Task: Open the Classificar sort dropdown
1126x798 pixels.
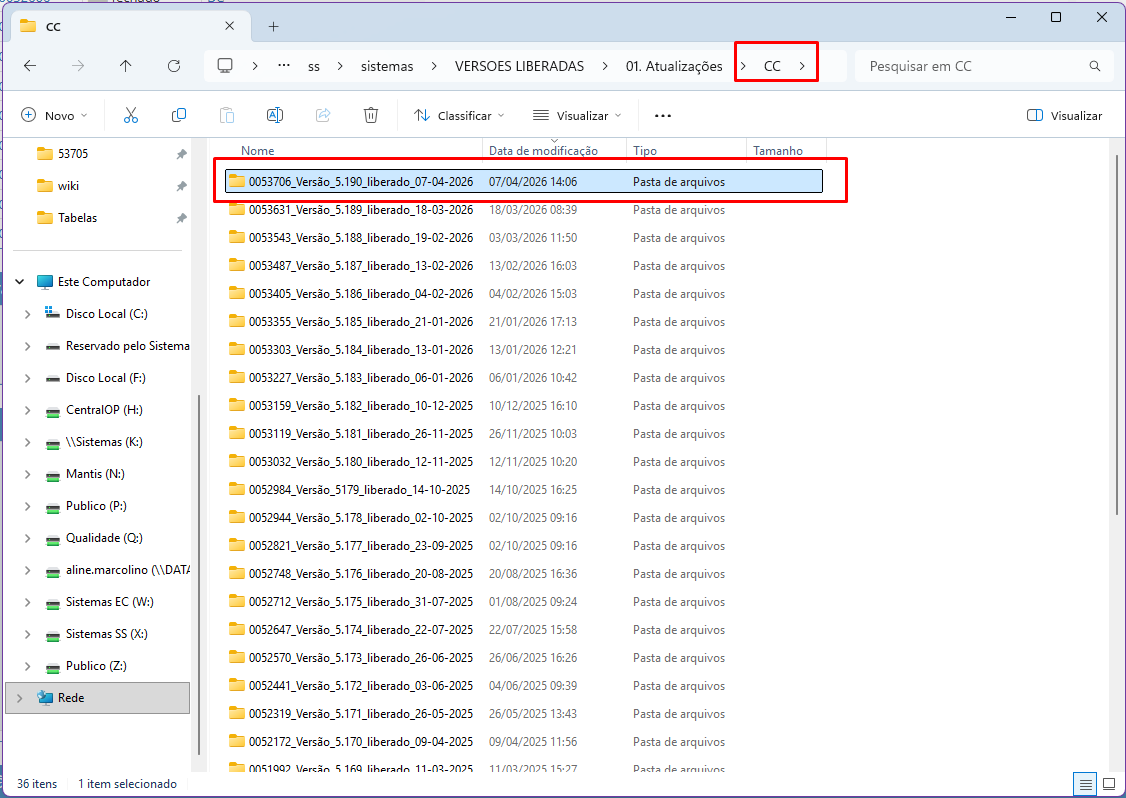Action: pyautogui.click(x=459, y=116)
